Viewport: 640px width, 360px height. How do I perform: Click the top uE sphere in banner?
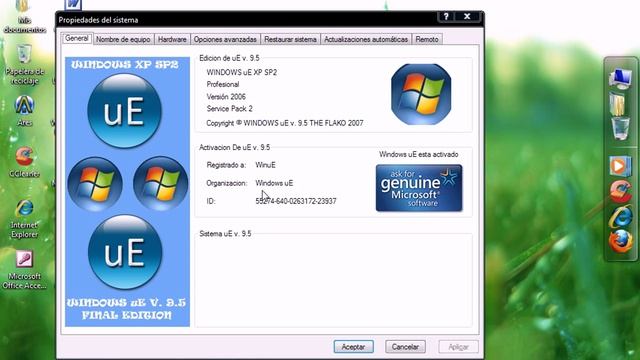pyautogui.click(x=124, y=111)
